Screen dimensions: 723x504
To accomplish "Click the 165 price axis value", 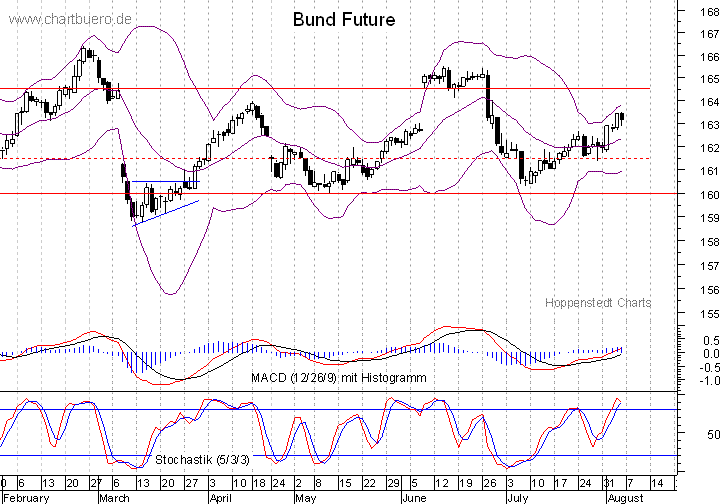I will pos(709,79).
